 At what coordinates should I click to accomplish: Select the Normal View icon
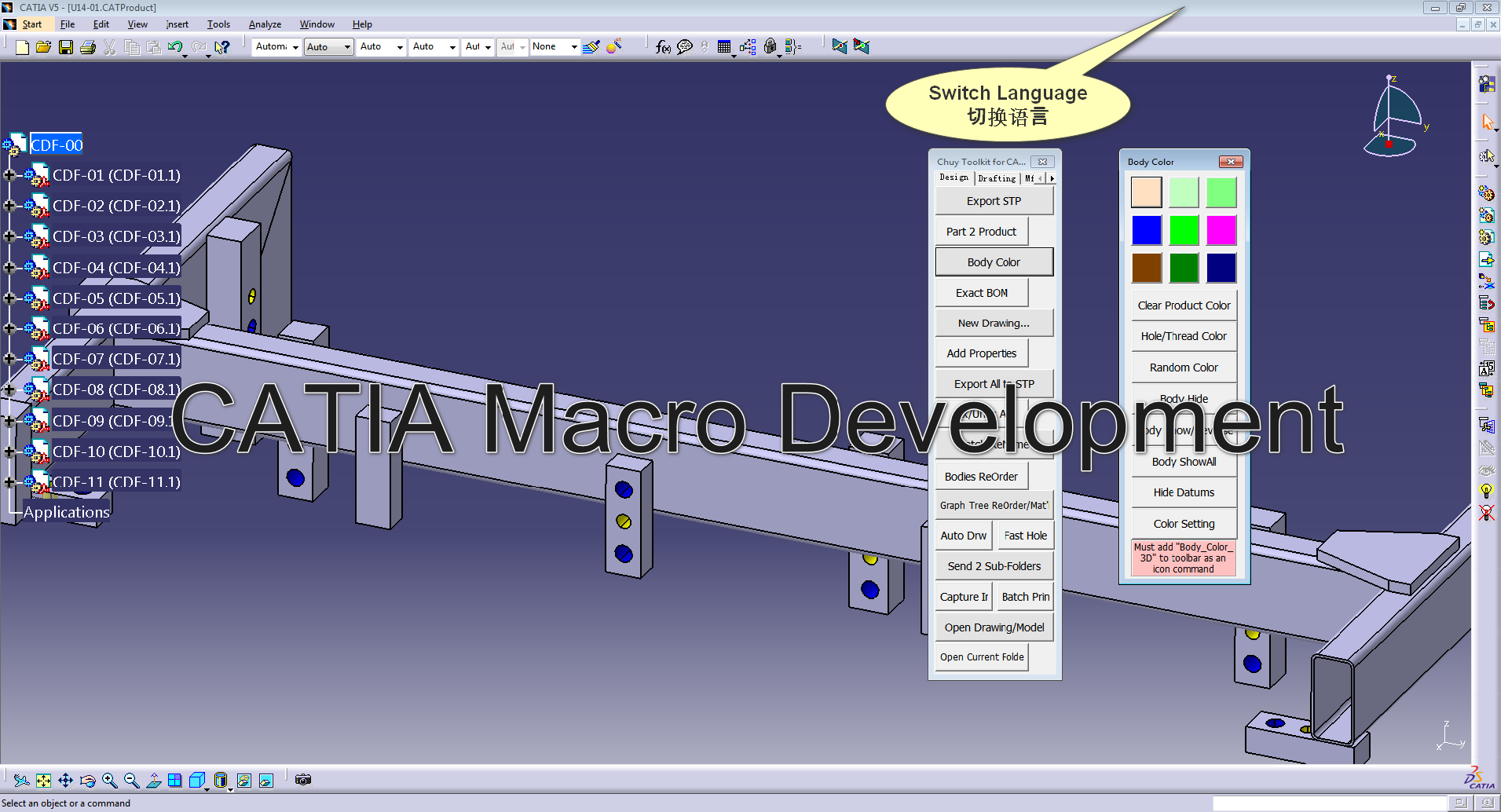pyautogui.click(x=153, y=780)
